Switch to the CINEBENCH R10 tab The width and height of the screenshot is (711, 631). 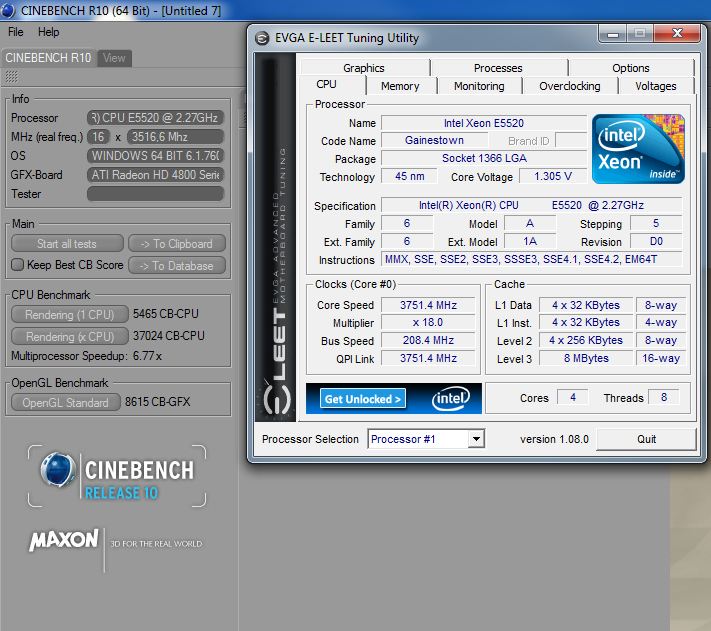[49, 58]
